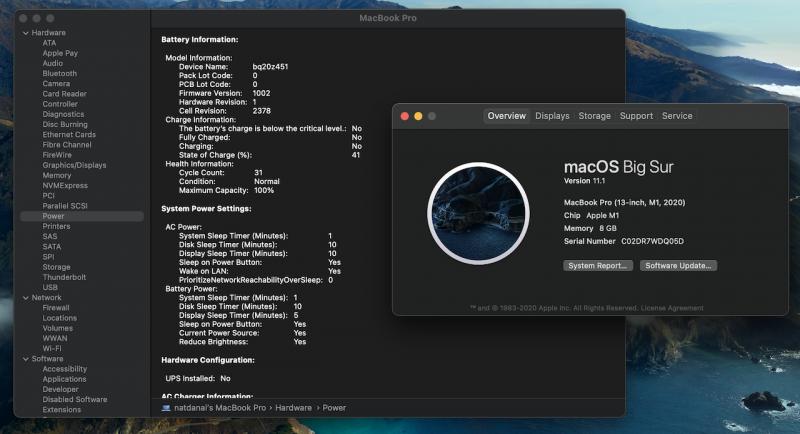
Task: Select Thunderbolt entry
Action: click(64, 277)
